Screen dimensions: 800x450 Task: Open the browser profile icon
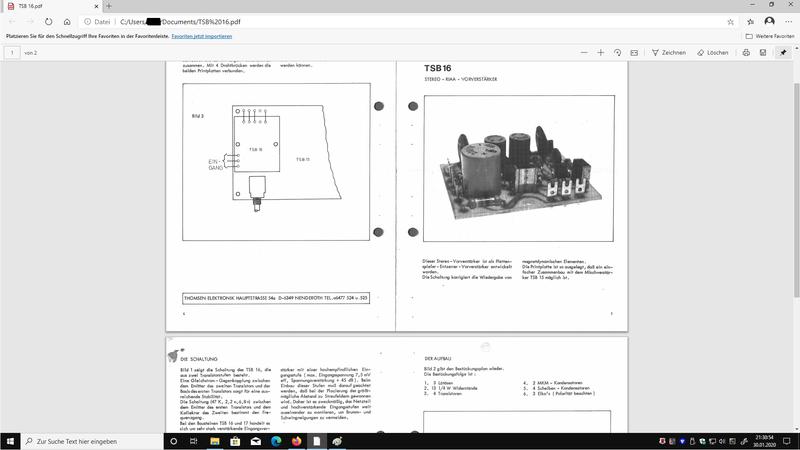point(769,21)
